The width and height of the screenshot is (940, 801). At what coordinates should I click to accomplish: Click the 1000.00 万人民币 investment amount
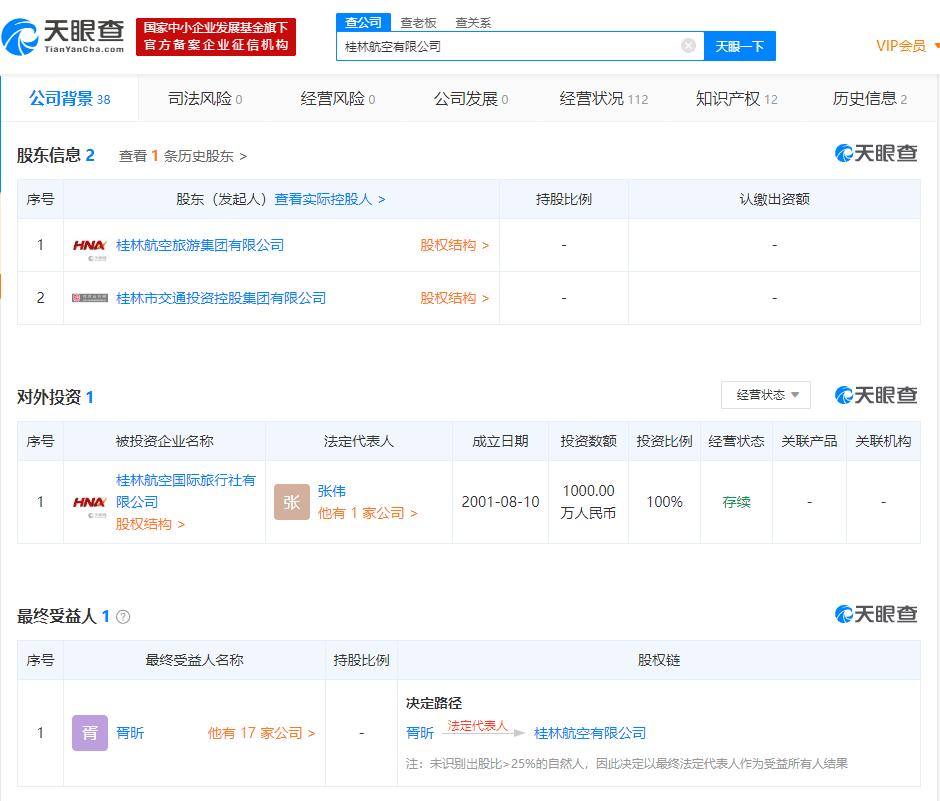pos(588,502)
